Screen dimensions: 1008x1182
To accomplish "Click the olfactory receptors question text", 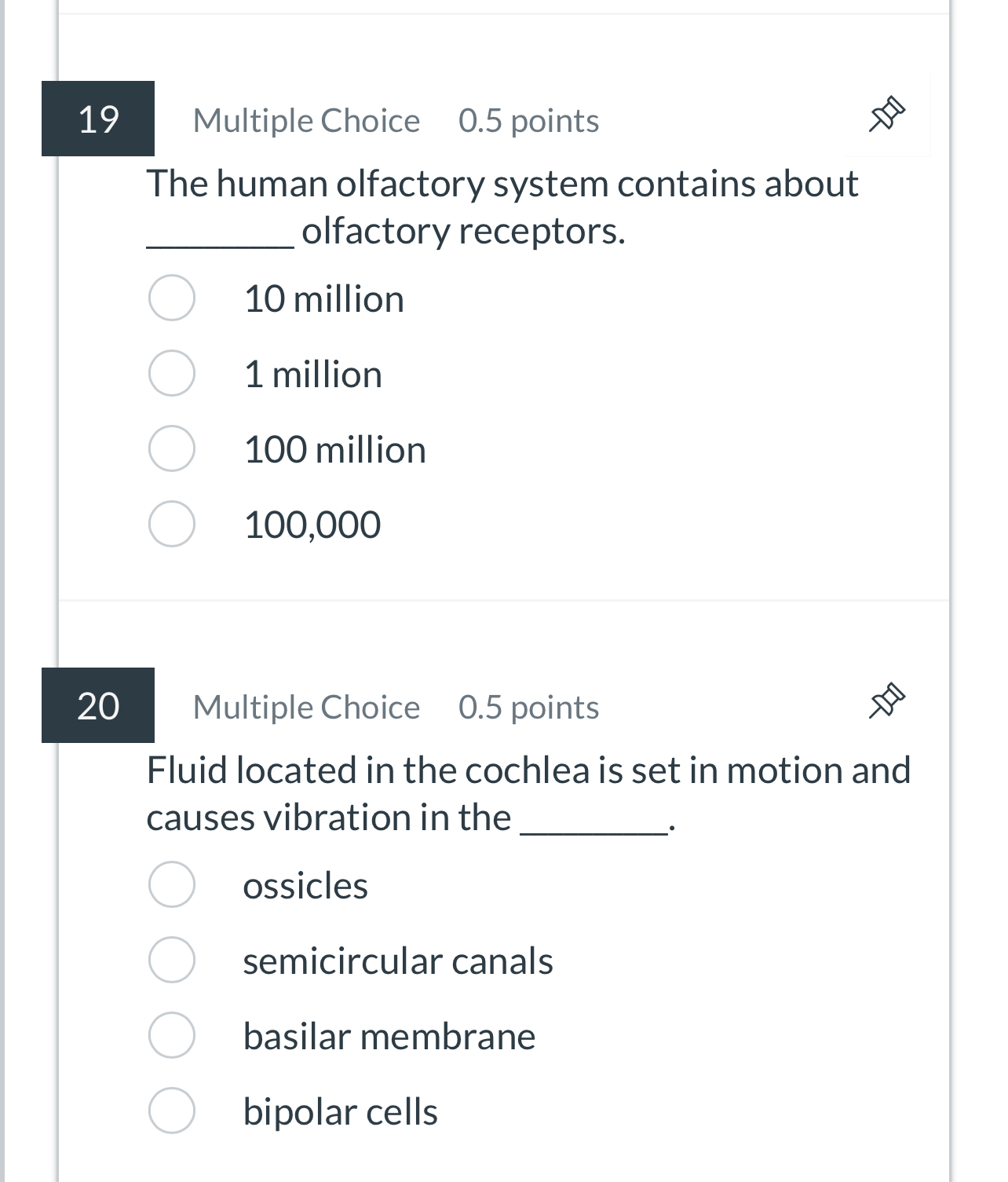I will pos(502,207).
